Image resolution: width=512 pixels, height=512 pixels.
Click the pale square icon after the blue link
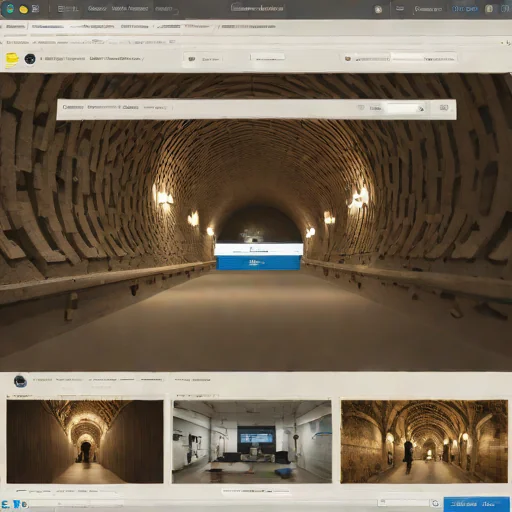[489, 9]
